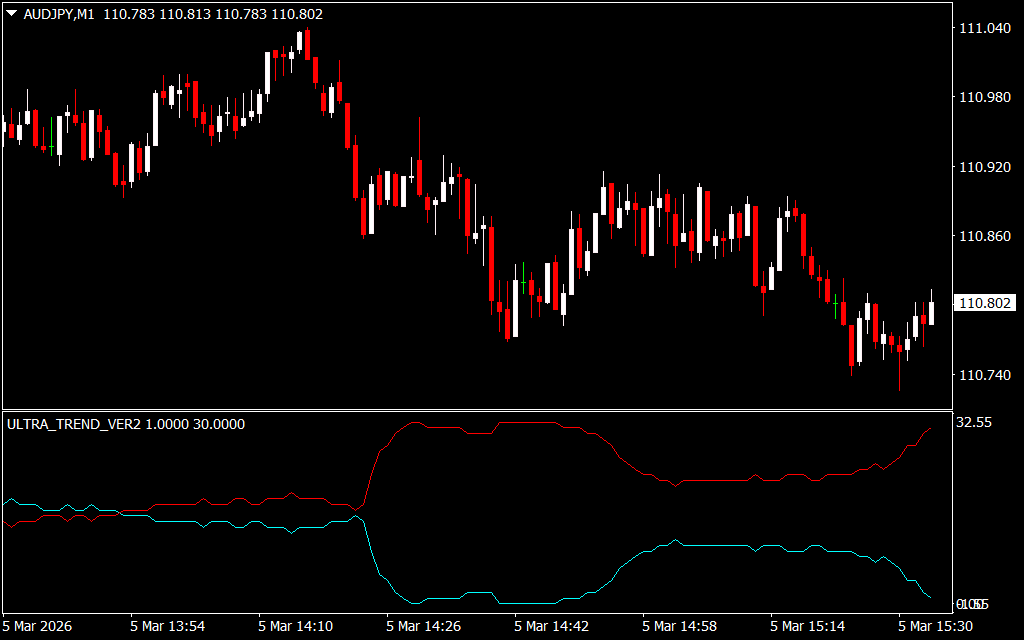Click the 32.55 indicator scale value
Viewport: 1024px width, 640px height.
pyautogui.click(x=973, y=423)
